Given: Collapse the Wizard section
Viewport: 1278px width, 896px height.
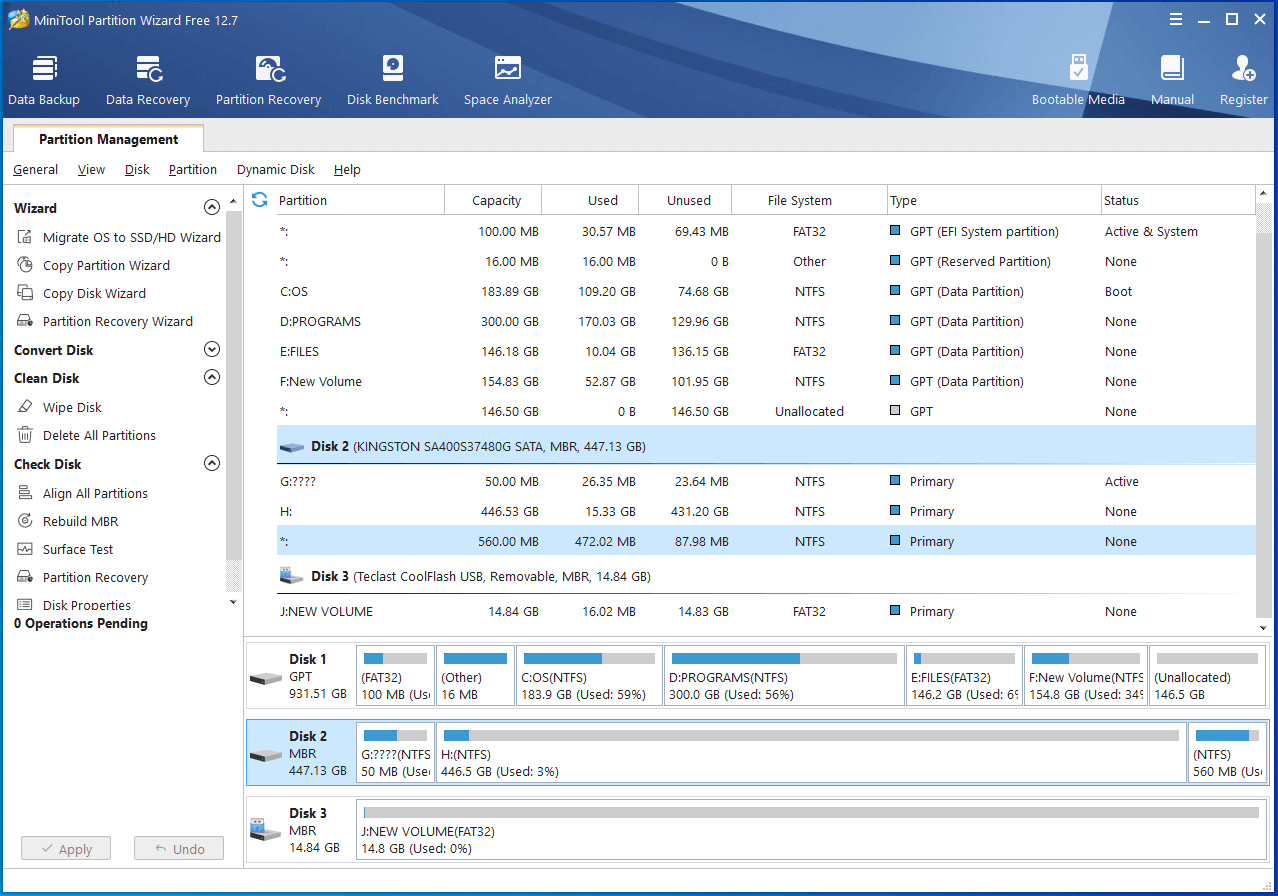Looking at the screenshot, I should pos(211,208).
